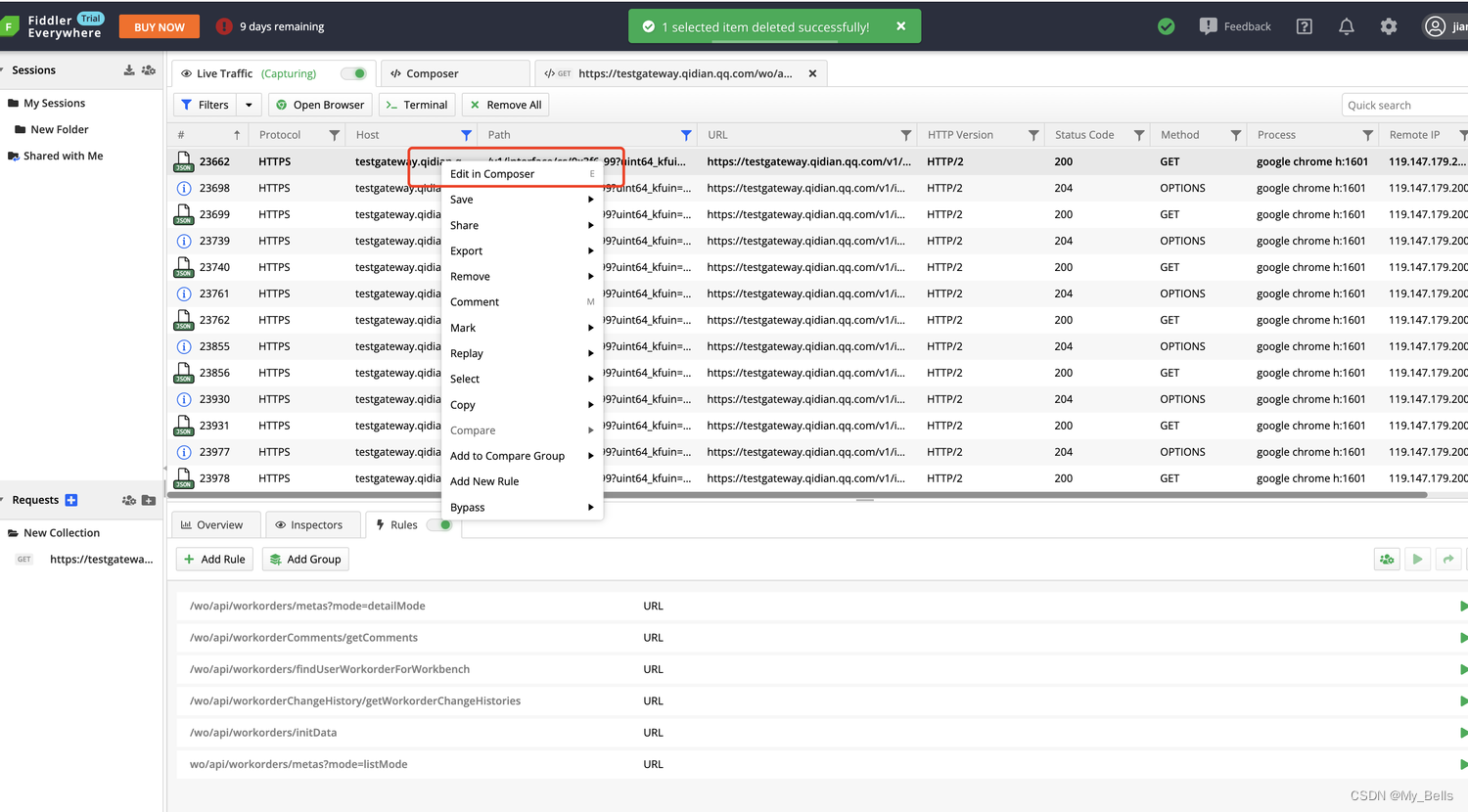Click the Process column filter icon
This screenshot has width=1468, height=812.
tap(1368, 135)
